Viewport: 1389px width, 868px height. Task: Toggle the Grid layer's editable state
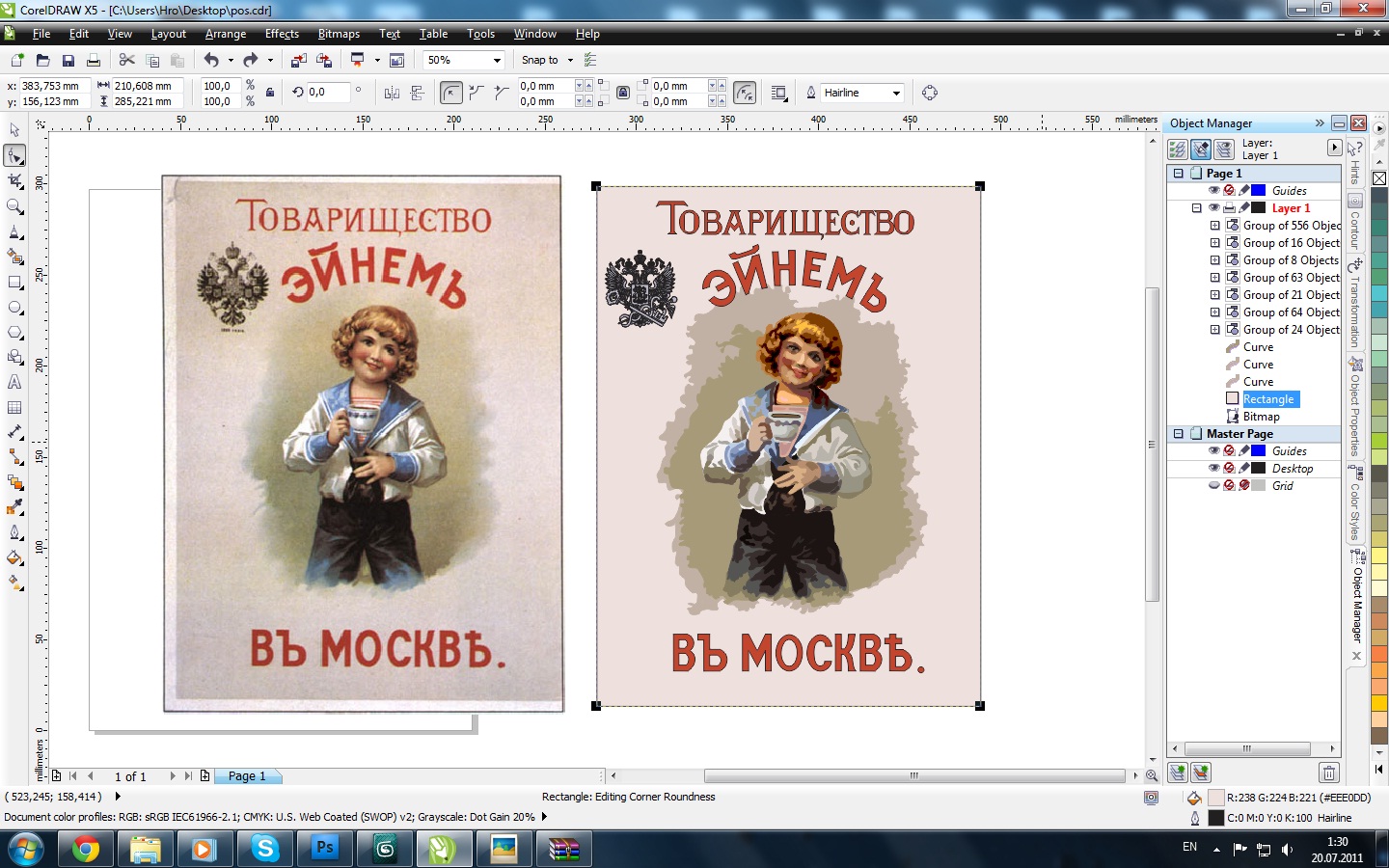point(1244,485)
